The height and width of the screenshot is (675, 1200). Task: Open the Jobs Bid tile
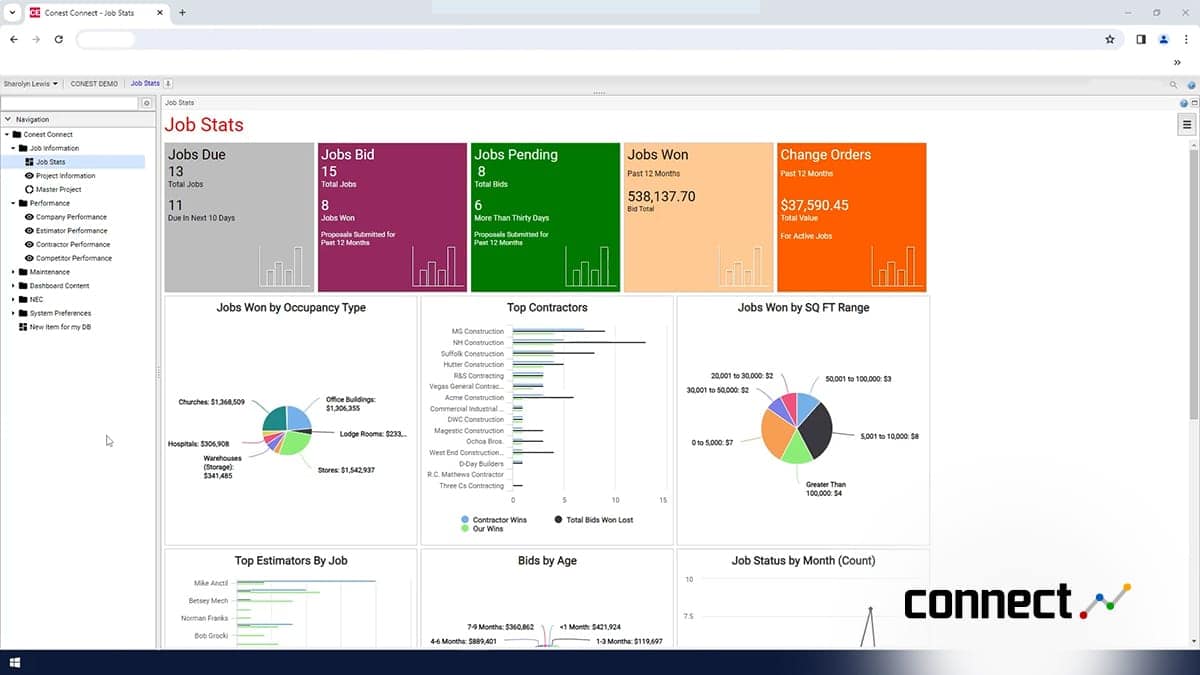click(x=392, y=217)
